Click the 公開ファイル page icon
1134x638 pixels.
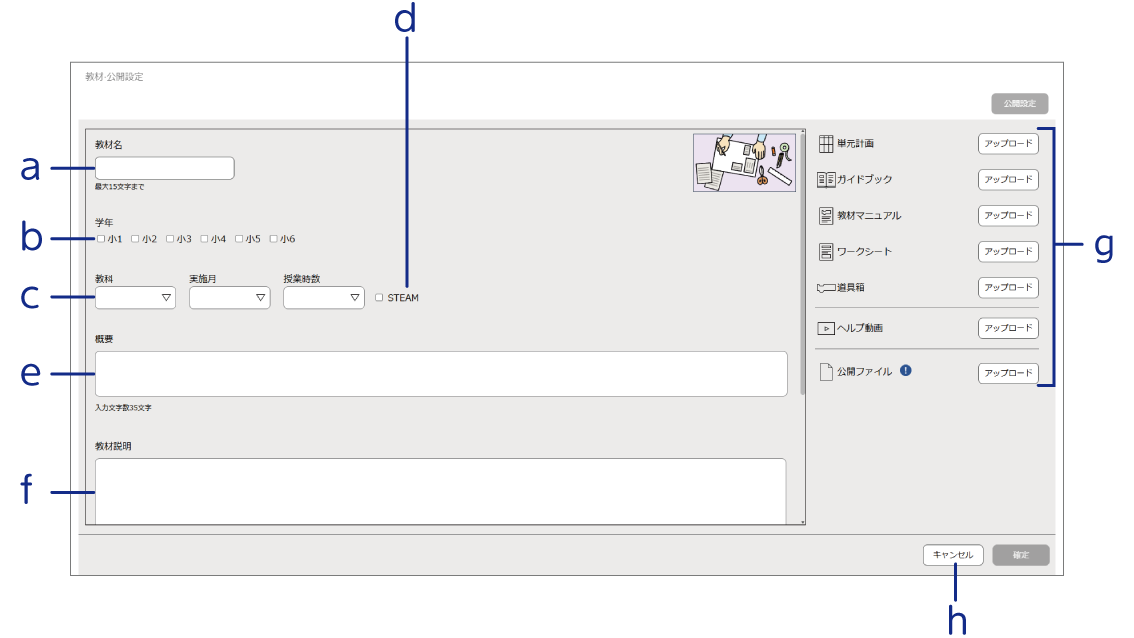[x=825, y=372]
